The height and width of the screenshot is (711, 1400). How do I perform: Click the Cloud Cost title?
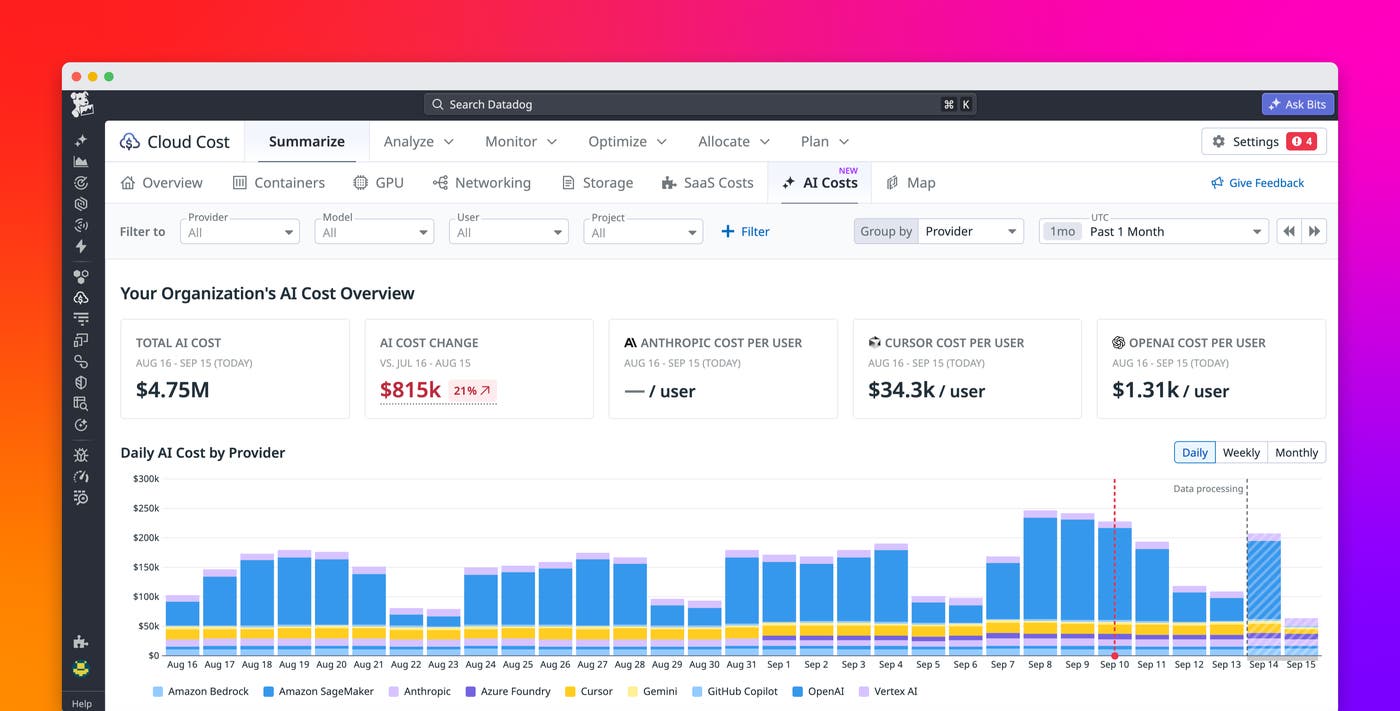click(188, 142)
